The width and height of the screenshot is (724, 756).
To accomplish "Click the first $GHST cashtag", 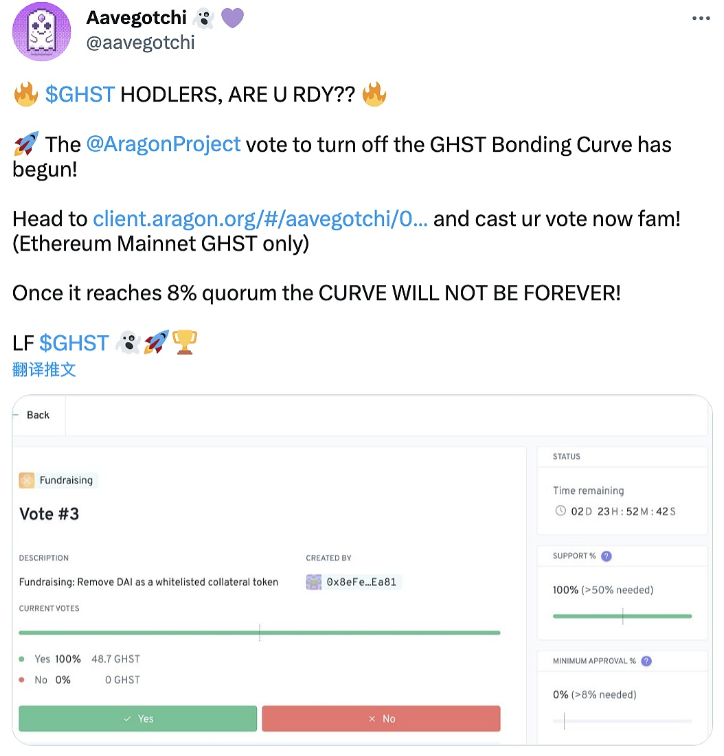I will point(80,95).
